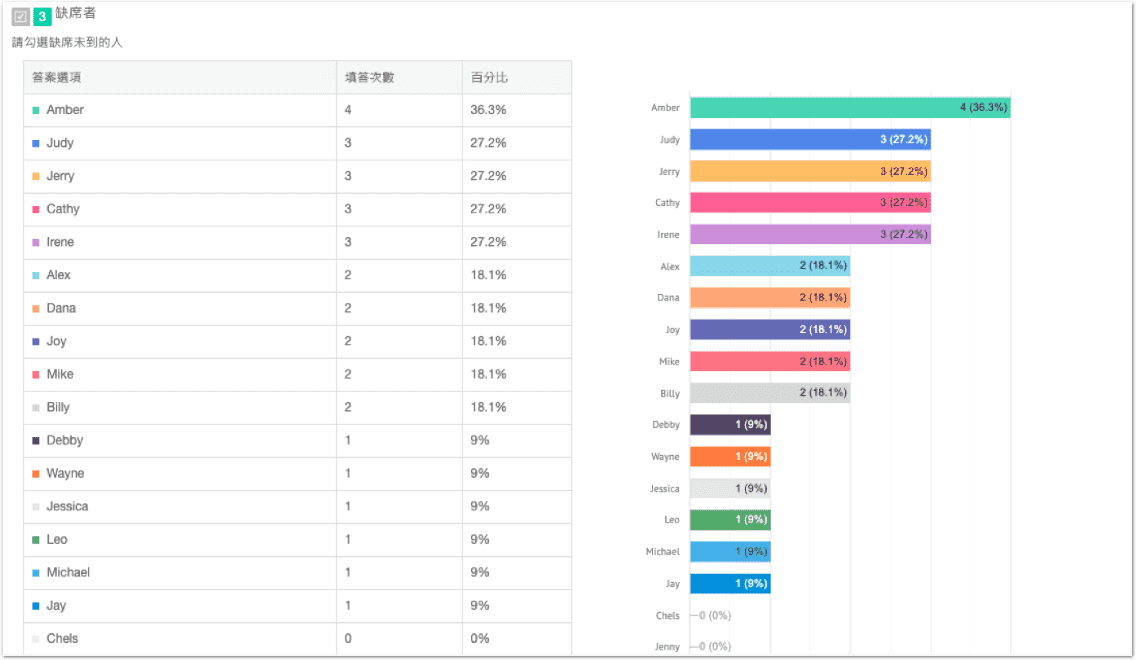Click the Wayne axis label in chart
1136x660 pixels.
tap(665, 457)
